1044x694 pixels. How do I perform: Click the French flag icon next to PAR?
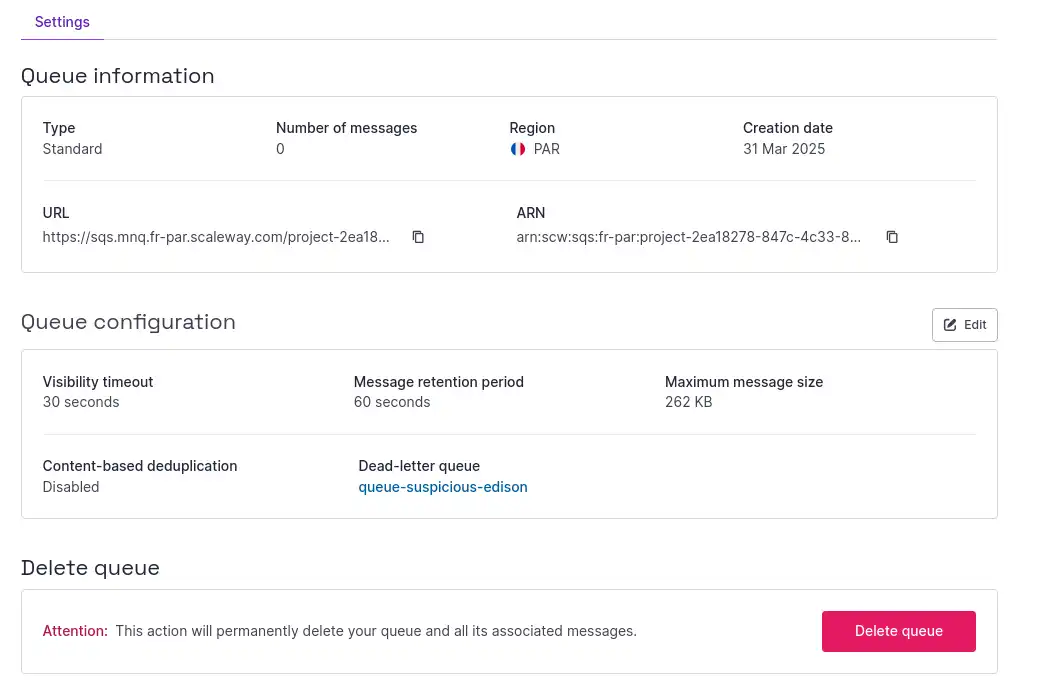[x=517, y=148]
